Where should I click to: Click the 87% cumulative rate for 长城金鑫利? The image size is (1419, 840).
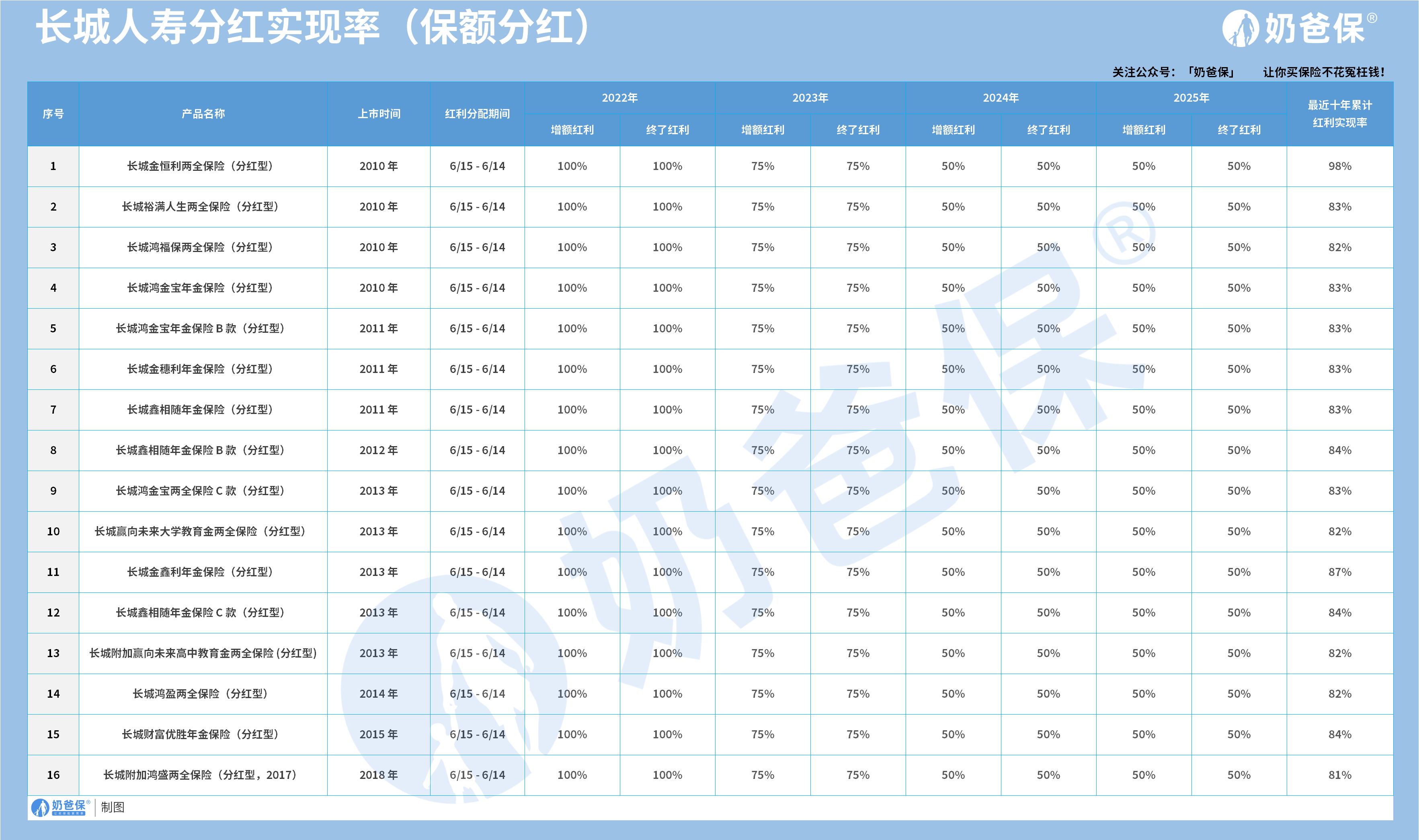pos(1340,572)
